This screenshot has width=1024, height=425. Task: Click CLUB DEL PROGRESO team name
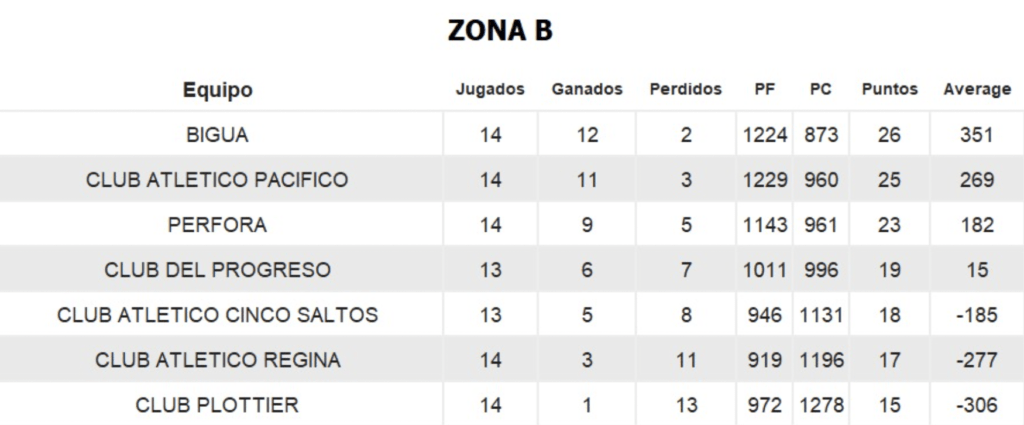217,270
